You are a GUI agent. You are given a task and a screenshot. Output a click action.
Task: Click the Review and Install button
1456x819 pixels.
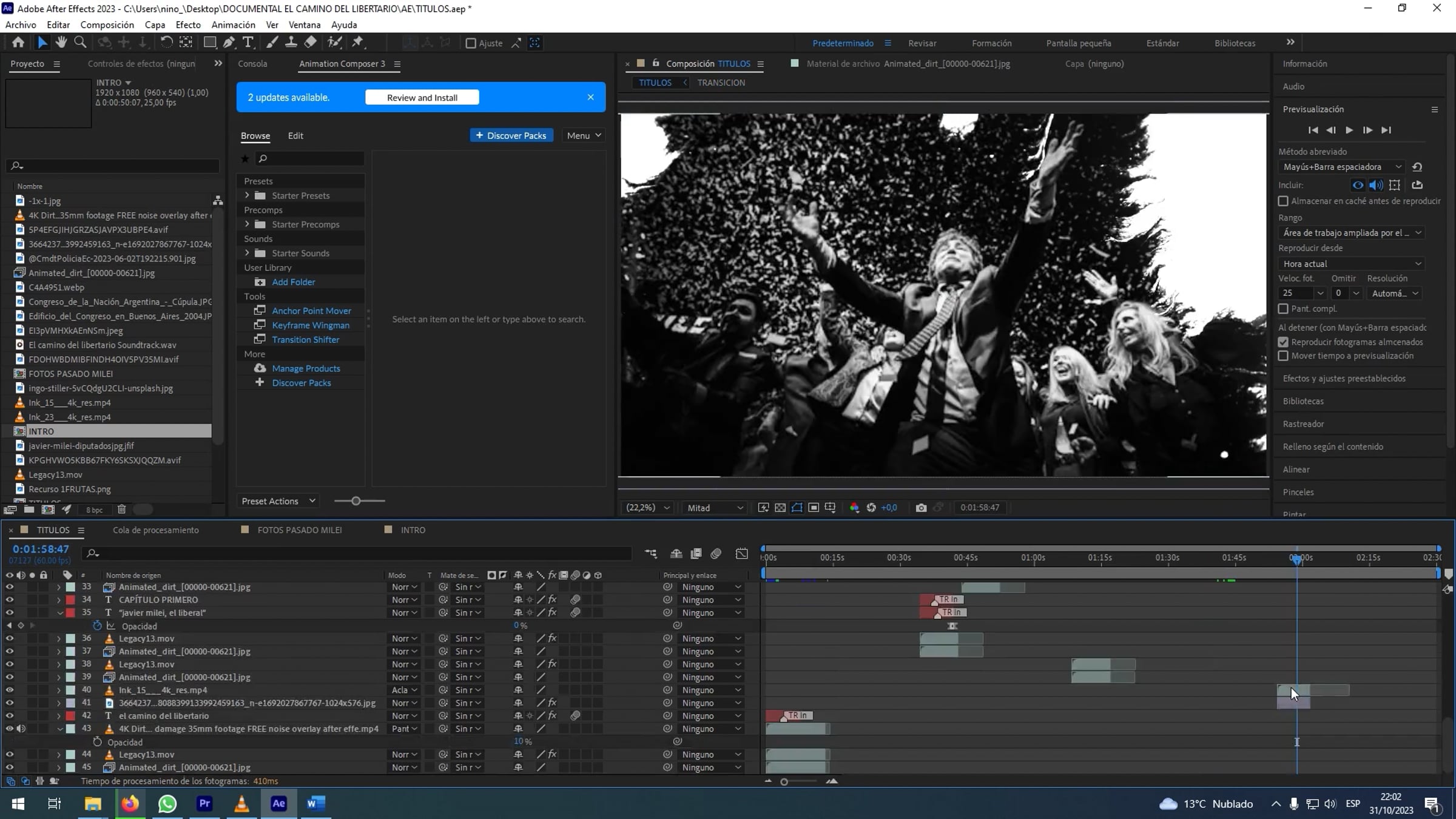[x=422, y=98]
